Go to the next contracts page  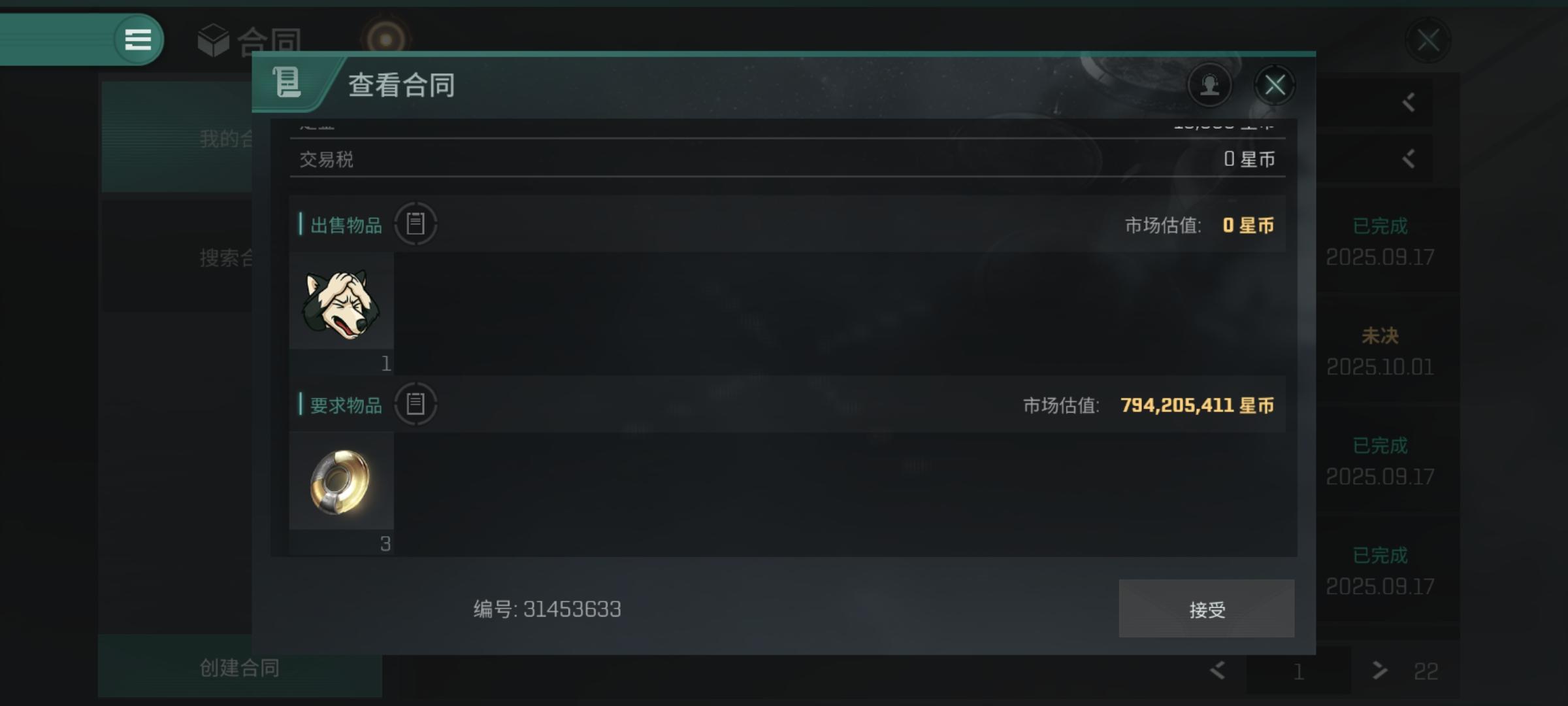pyautogui.click(x=1379, y=671)
